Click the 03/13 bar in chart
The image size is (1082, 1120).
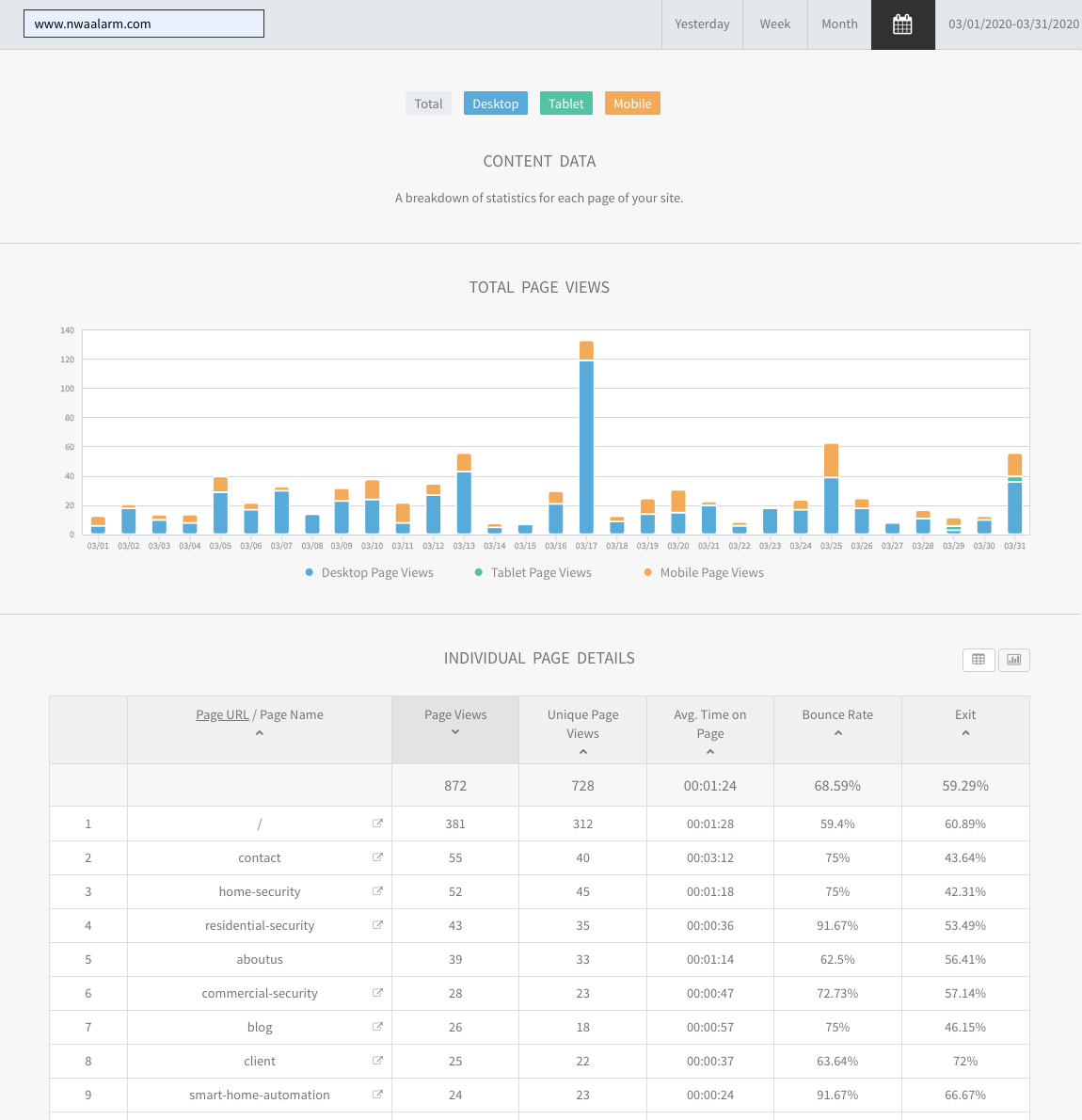point(464,493)
